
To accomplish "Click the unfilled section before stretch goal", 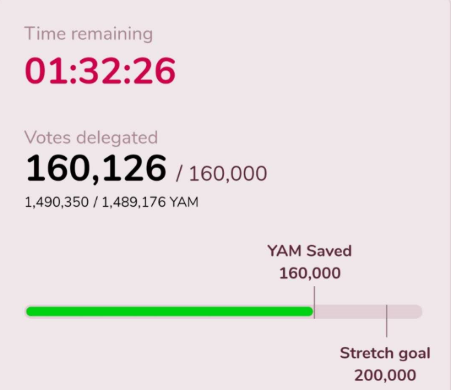I will [350, 312].
